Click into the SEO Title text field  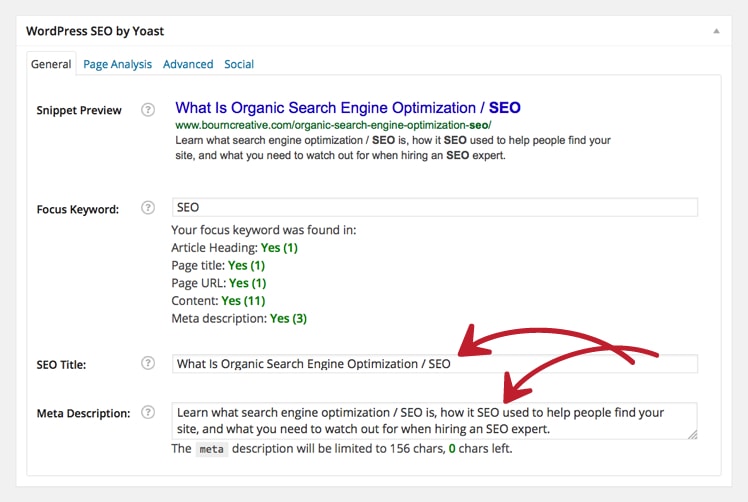point(435,364)
